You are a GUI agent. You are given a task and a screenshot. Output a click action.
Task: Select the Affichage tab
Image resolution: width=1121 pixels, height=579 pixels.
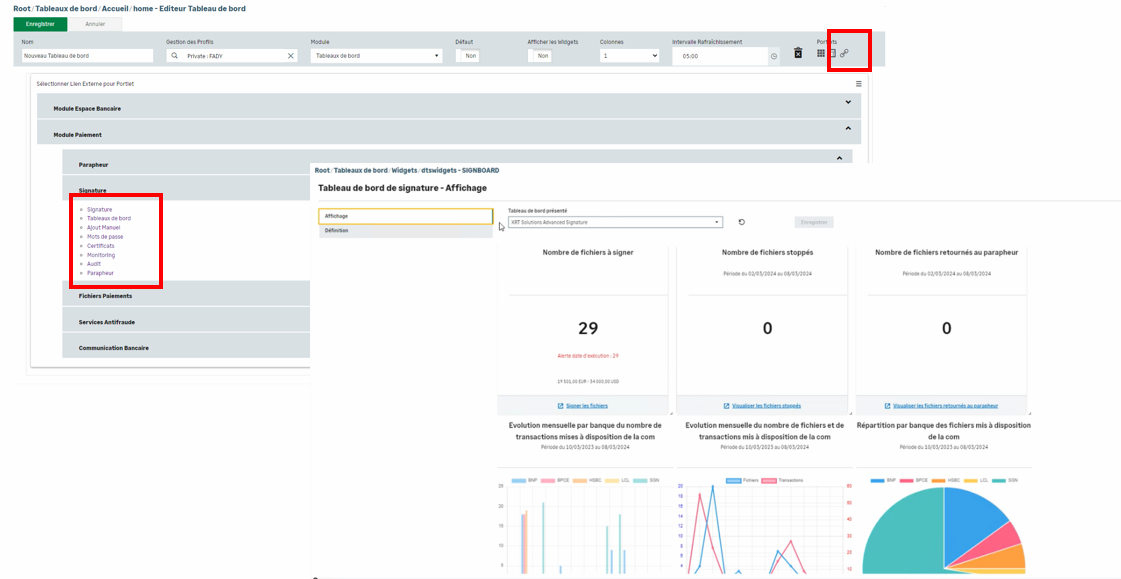(x=405, y=216)
